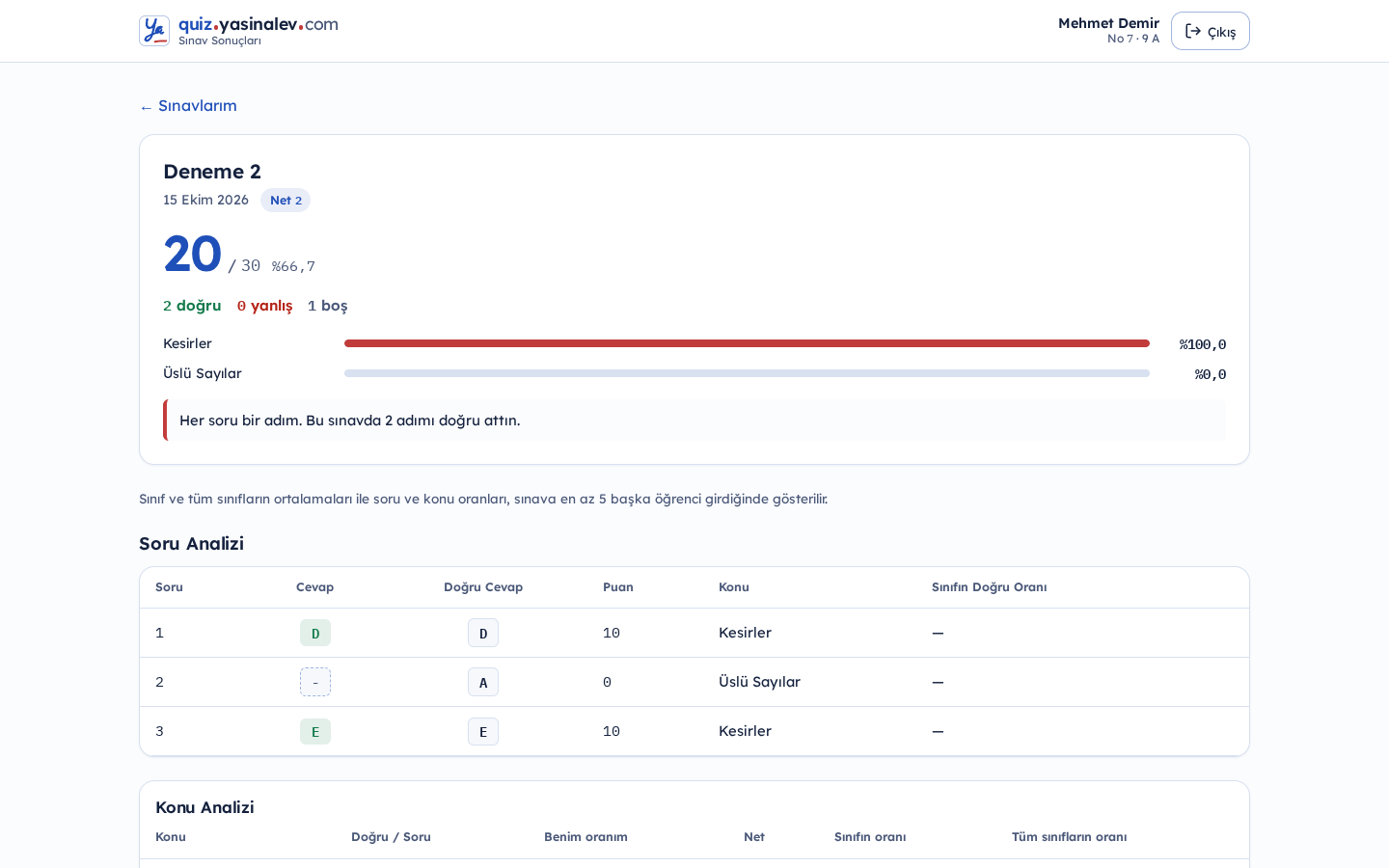Click the Konu Analizi heading
This screenshot has width=1389, height=868.
(x=204, y=807)
